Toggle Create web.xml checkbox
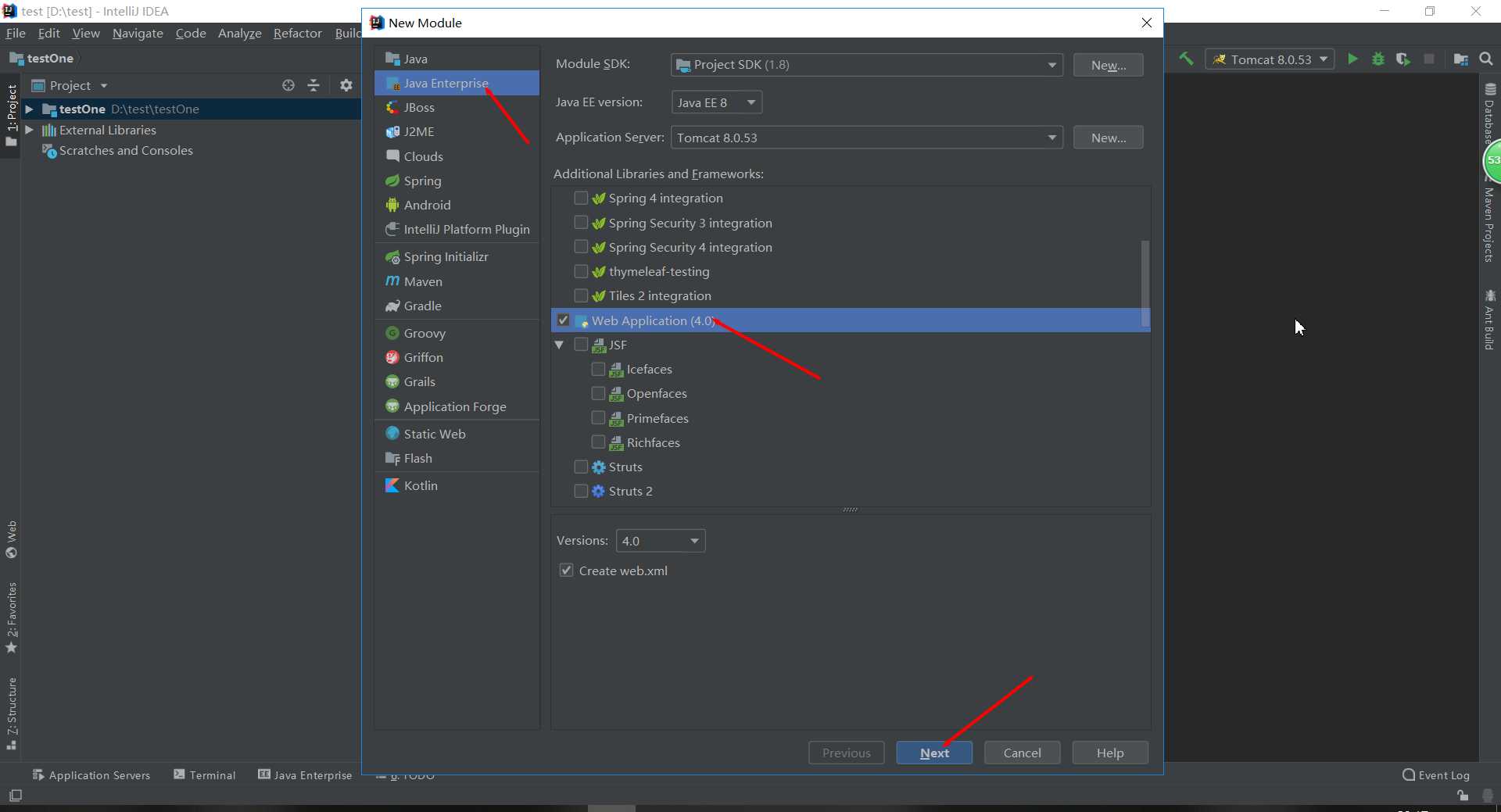1501x812 pixels. coord(567,571)
